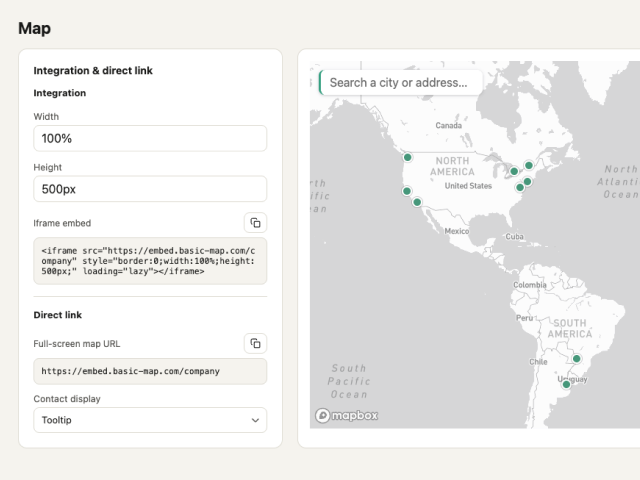Click the United States map label

[x=468, y=186]
